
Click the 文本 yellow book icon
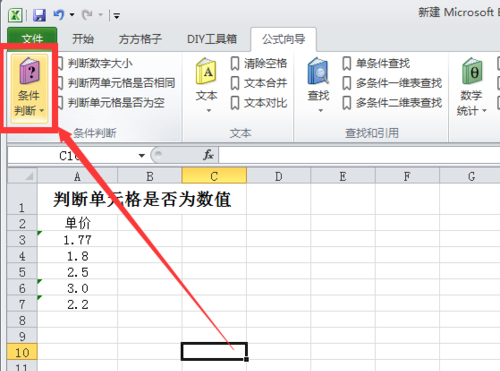point(206,71)
